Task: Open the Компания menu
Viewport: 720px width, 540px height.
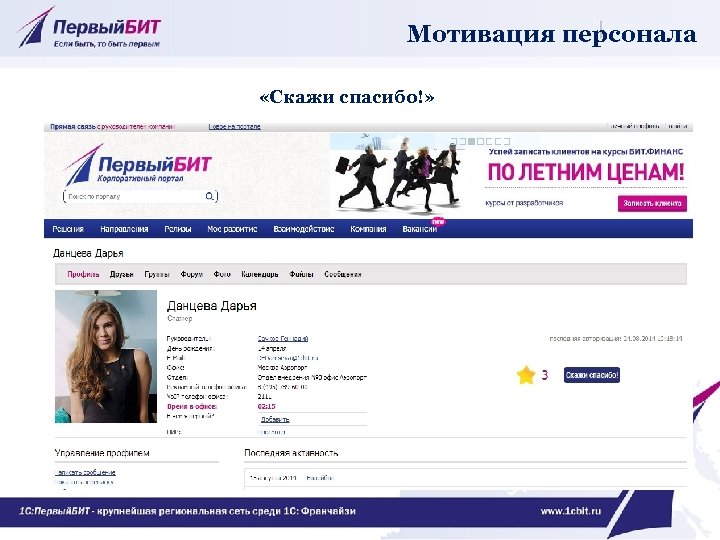Action: coord(368,229)
